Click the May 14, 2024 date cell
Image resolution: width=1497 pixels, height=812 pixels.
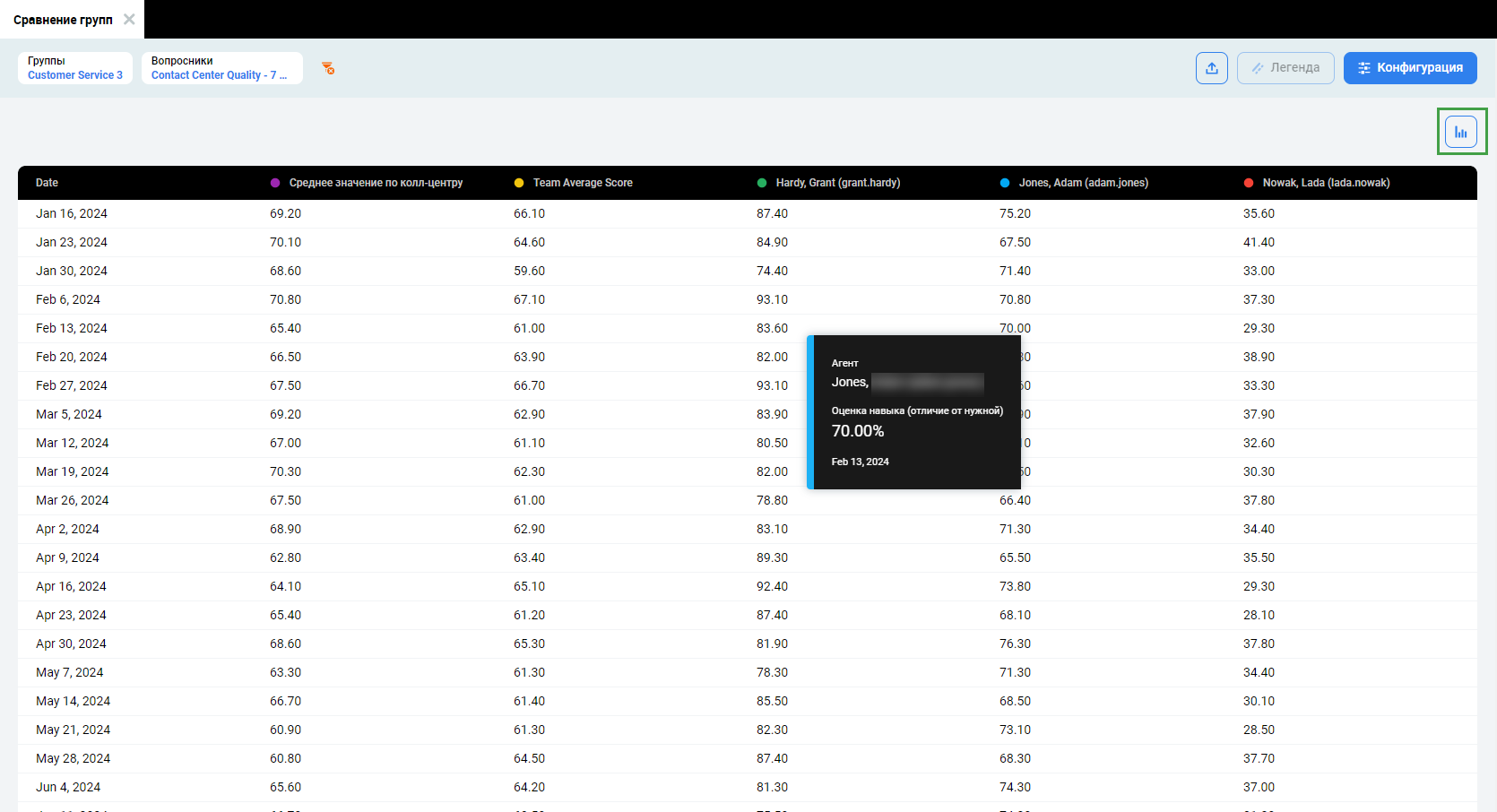(74, 701)
